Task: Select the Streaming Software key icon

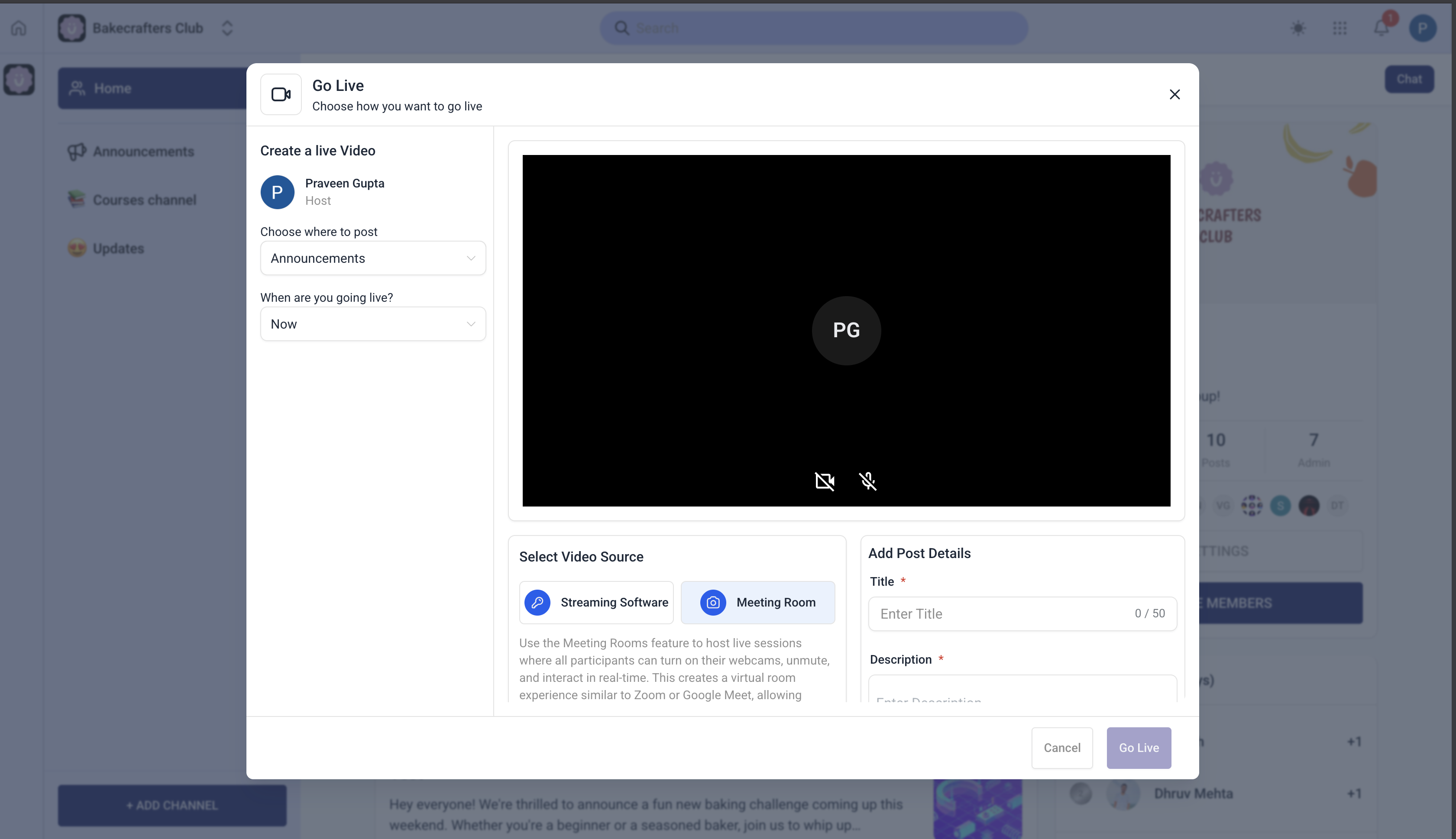Action: pyautogui.click(x=537, y=602)
